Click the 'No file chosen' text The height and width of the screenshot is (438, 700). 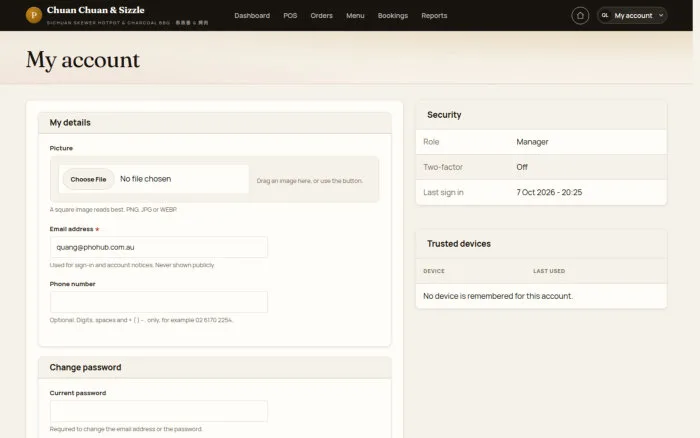coord(146,179)
